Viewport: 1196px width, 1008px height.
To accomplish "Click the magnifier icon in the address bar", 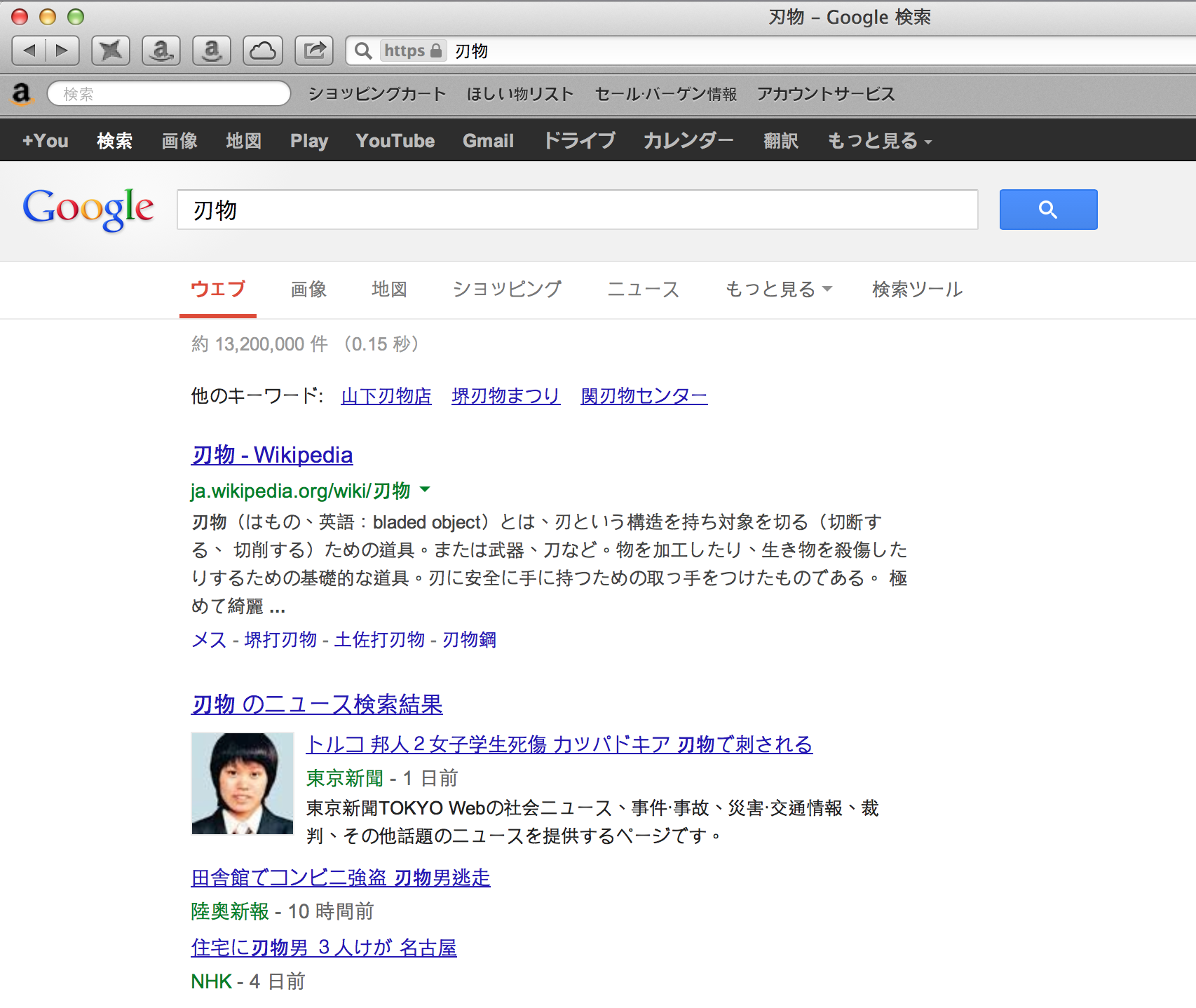I will (363, 50).
